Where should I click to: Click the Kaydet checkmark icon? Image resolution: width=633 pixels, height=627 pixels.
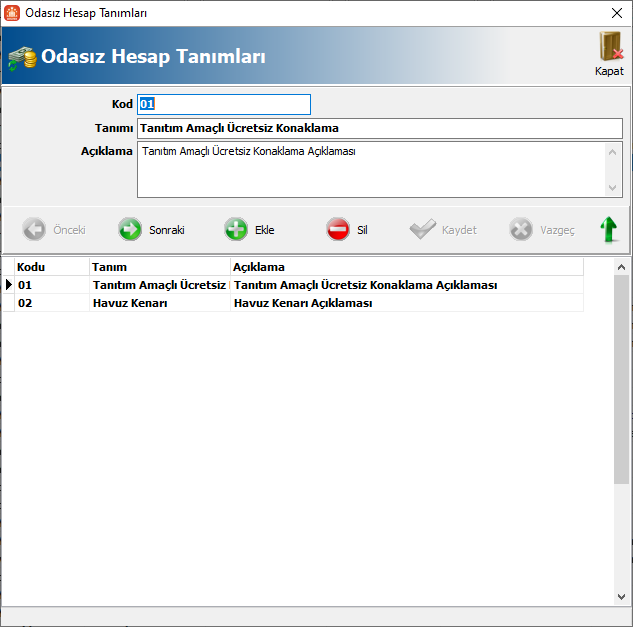point(423,230)
